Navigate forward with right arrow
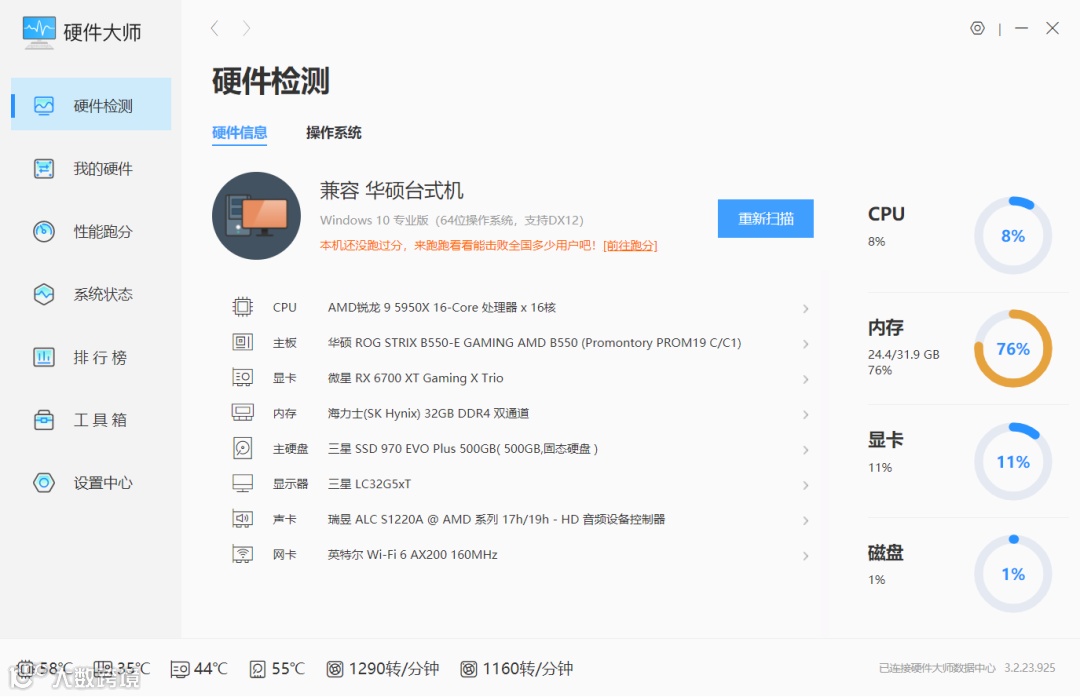Screen dimensions: 1080x697 pos(246,28)
